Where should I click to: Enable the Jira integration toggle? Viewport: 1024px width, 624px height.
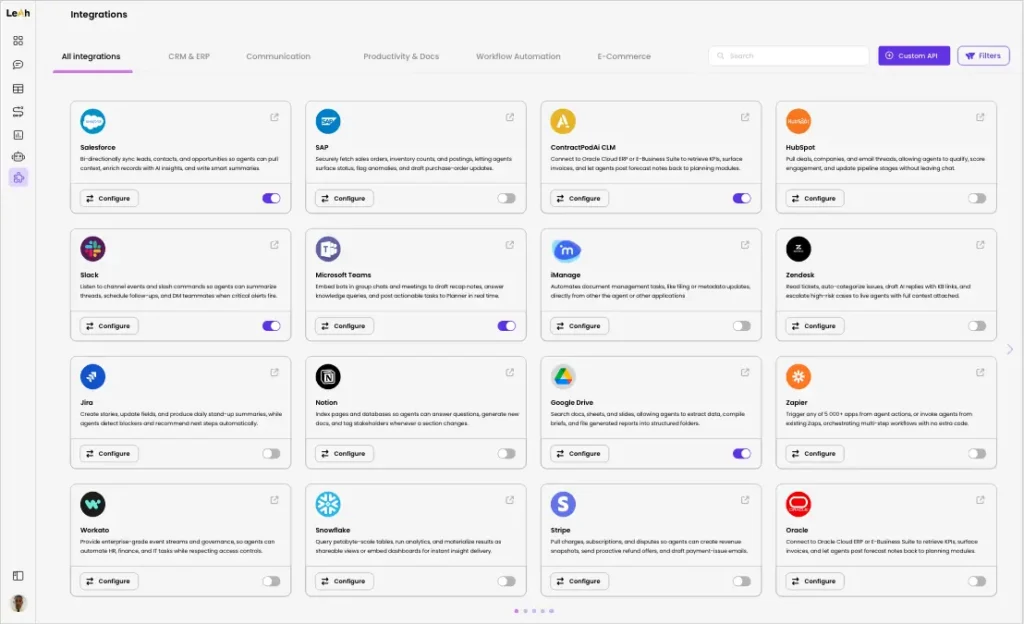coord(271,453)
